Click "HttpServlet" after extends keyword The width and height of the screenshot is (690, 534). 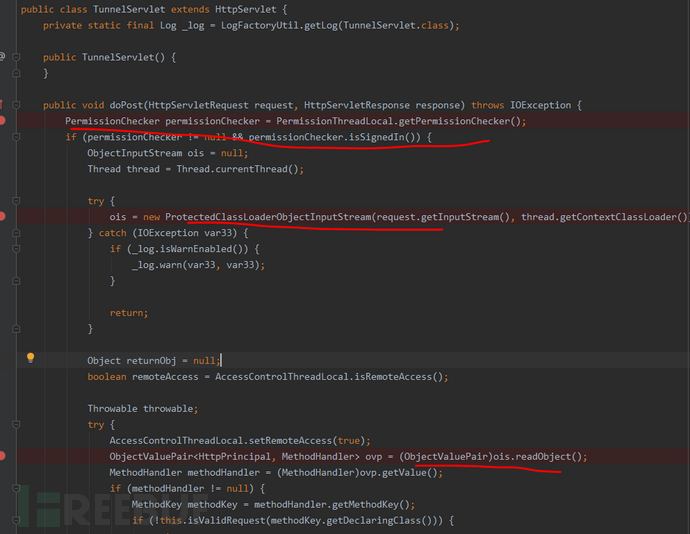(x=246, y=9)
